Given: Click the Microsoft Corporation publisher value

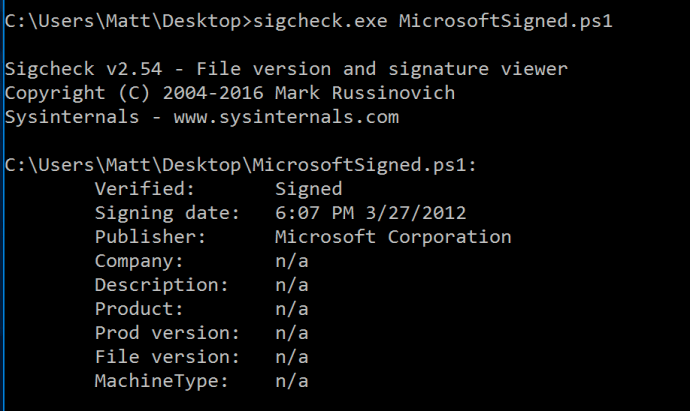Looking at the screenshot, I should click(393, 237).
